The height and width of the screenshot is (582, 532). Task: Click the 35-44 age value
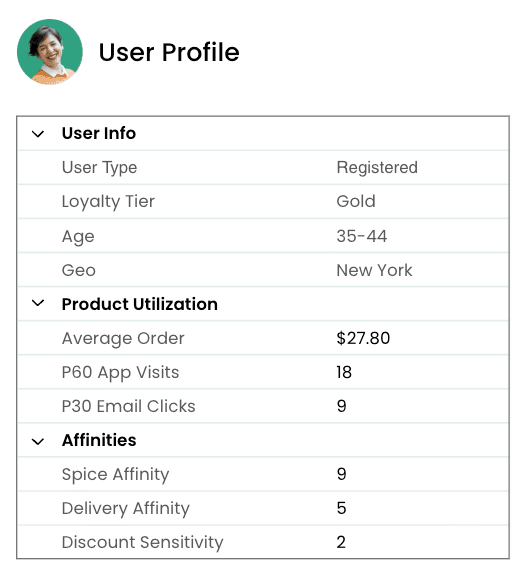point(362,236)
